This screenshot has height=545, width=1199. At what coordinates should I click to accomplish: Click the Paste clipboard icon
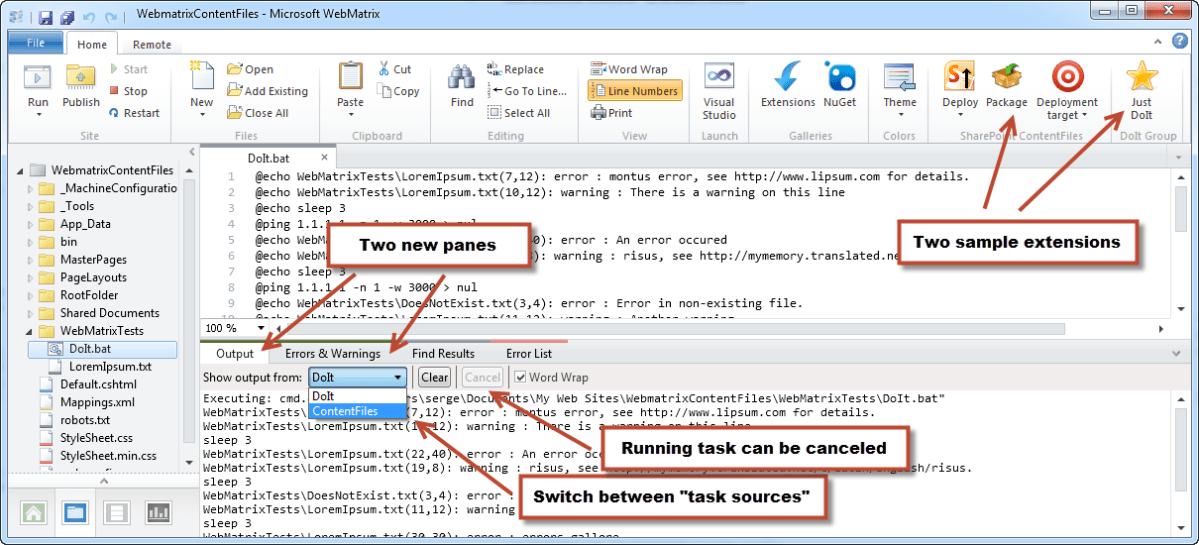tap(351, 77)
